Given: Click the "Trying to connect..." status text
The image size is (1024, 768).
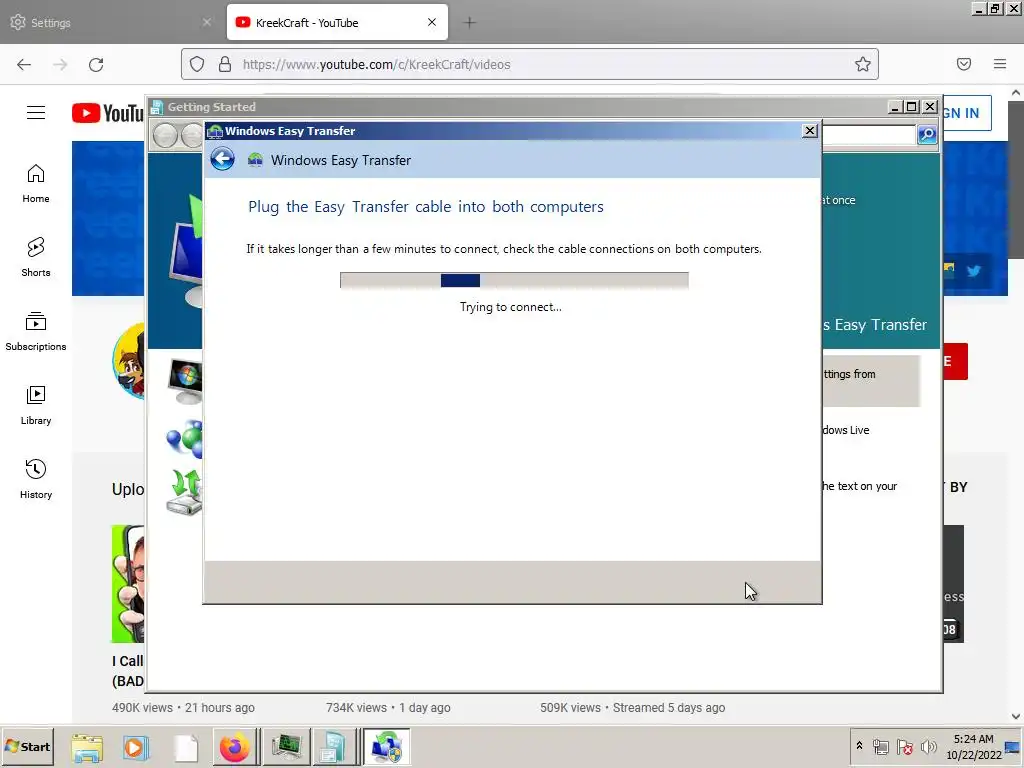Looking at the screenshot, I should click(x=511, y=307).
